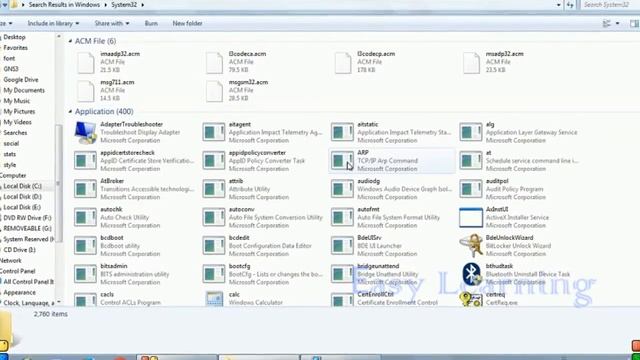Screen dimensions: 640x360
Task: Open Control Panel in navigation pane
Action: coord(18,271)
